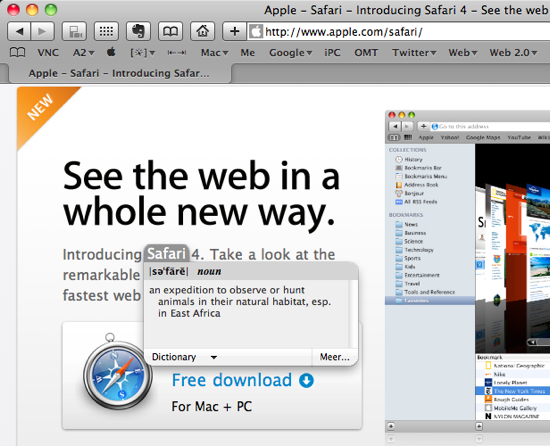Select The New York Times bookmark row
This screenshot has height=446, width=550.
coord(513,391)
